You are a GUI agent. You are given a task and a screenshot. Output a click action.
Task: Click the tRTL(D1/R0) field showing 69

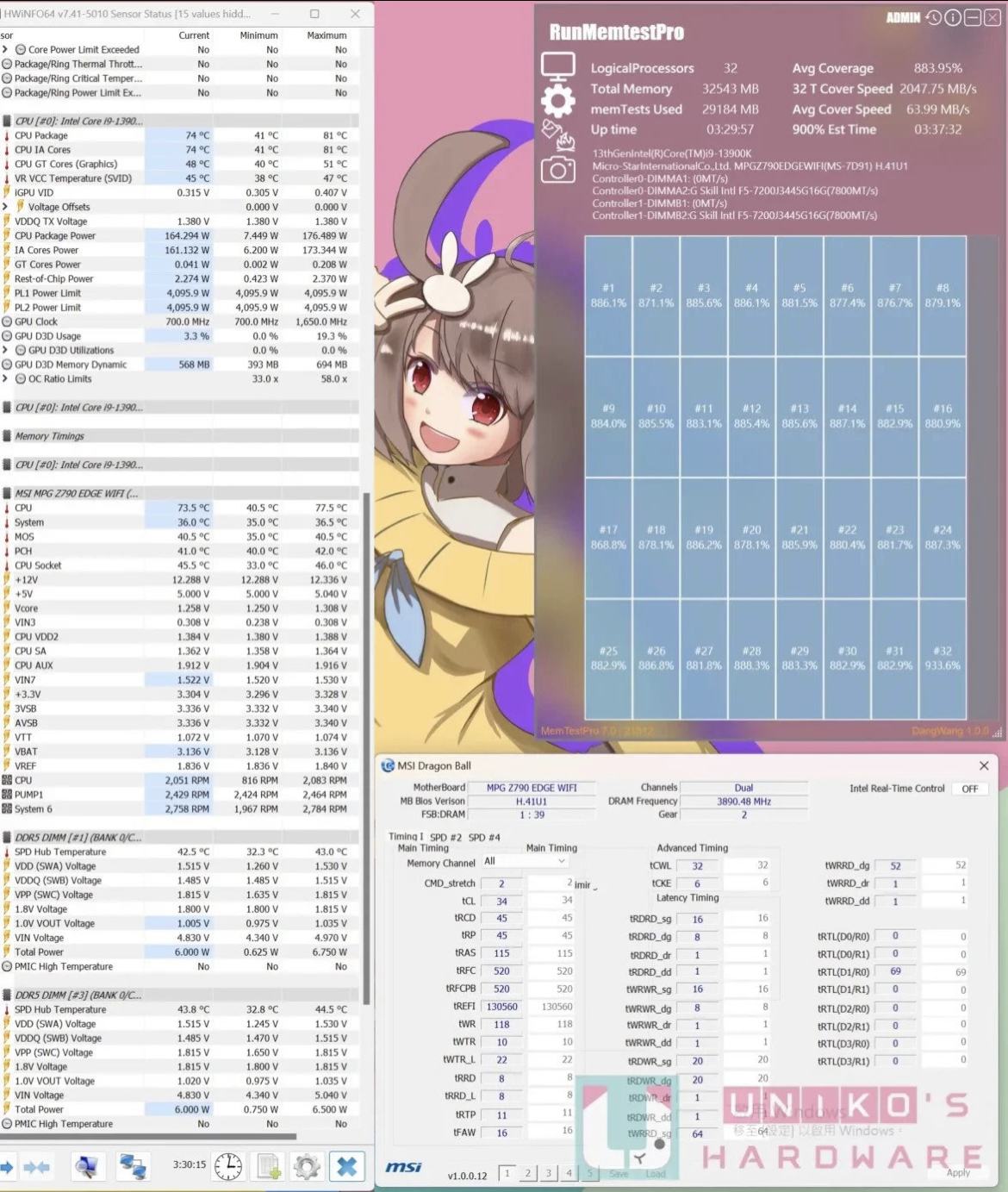coord(896,971)
